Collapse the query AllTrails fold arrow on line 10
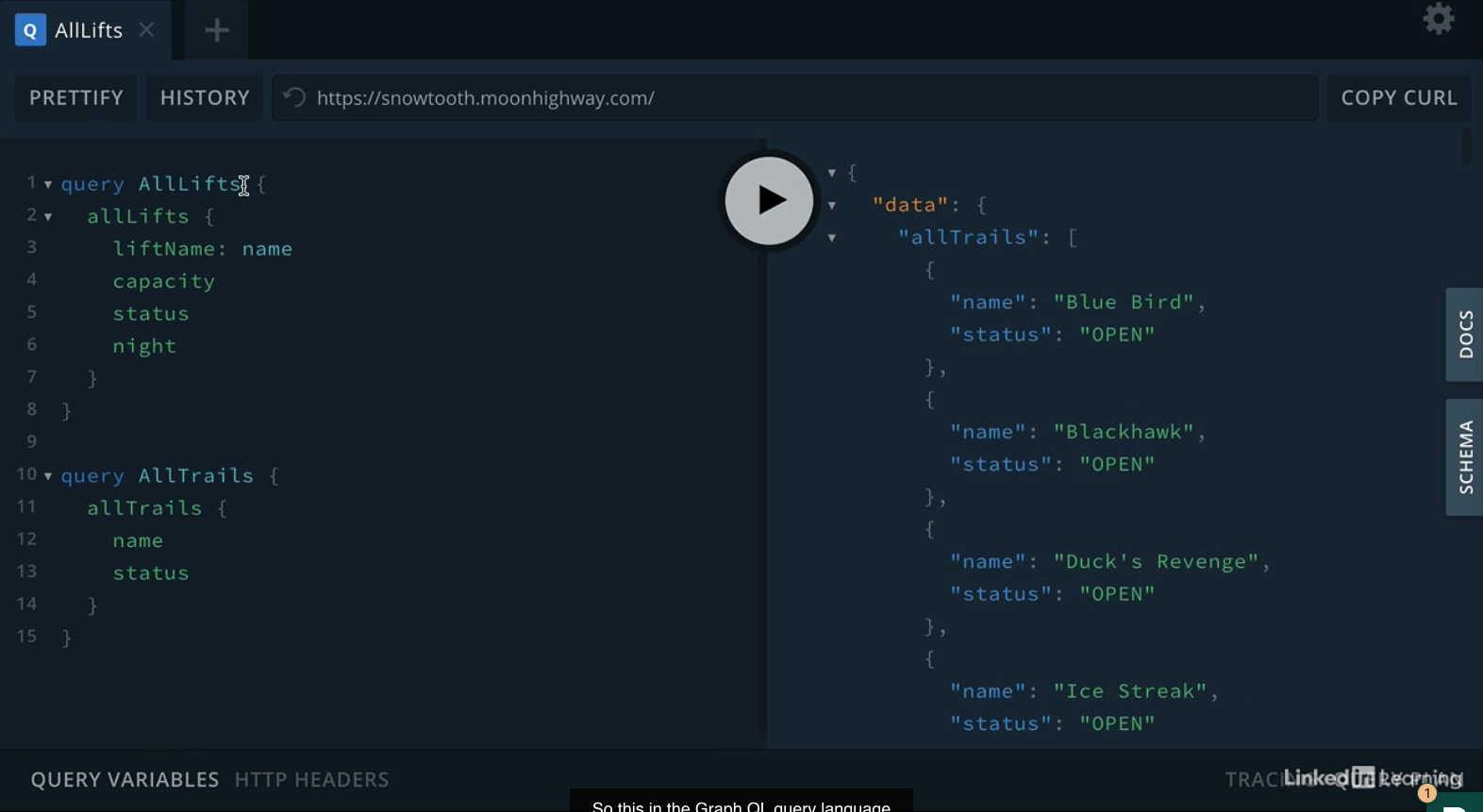The width and height of the screenshot is (1483, 812). 48,476
